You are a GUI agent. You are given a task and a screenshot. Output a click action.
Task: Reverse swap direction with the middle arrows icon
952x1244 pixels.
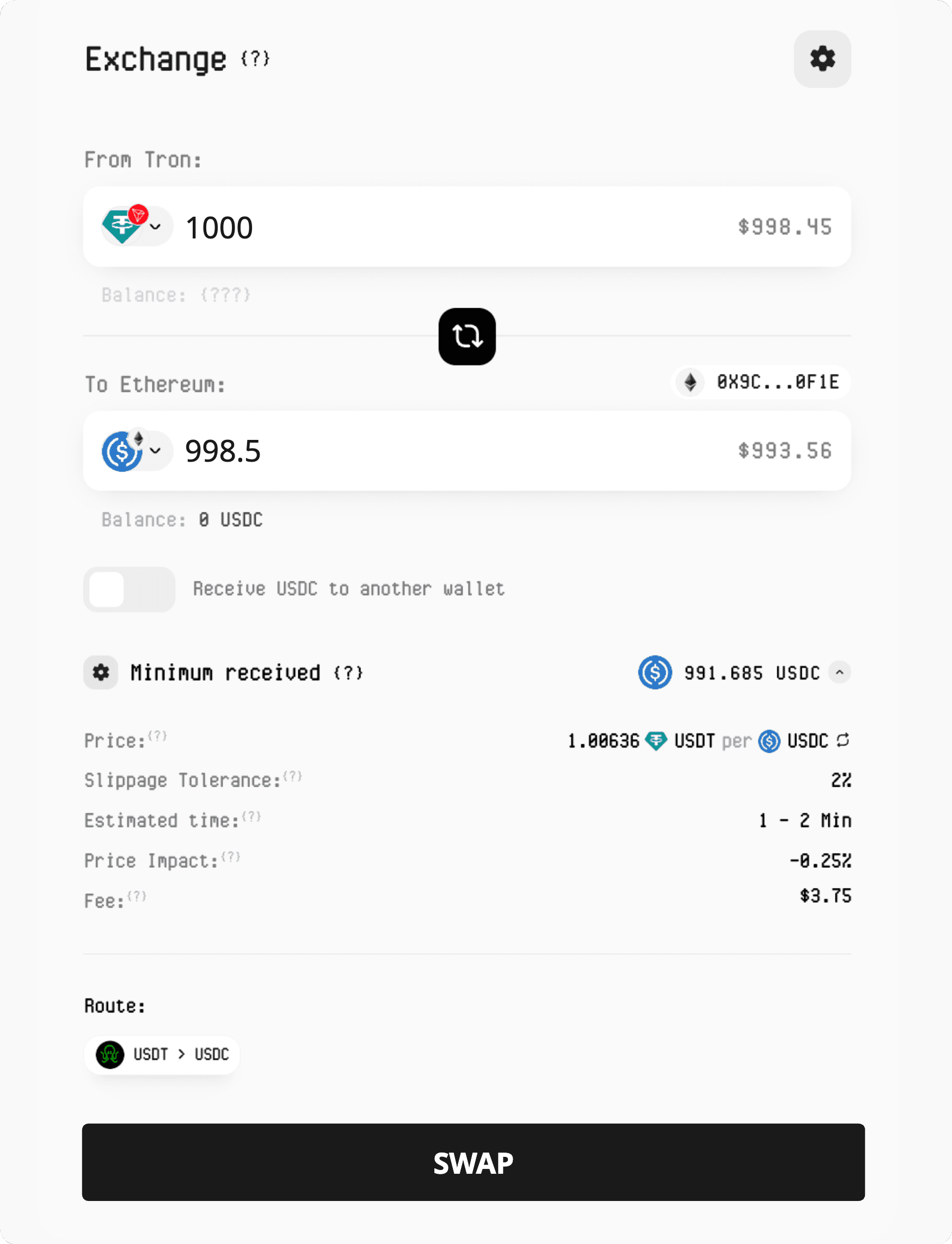pos(466,336)
